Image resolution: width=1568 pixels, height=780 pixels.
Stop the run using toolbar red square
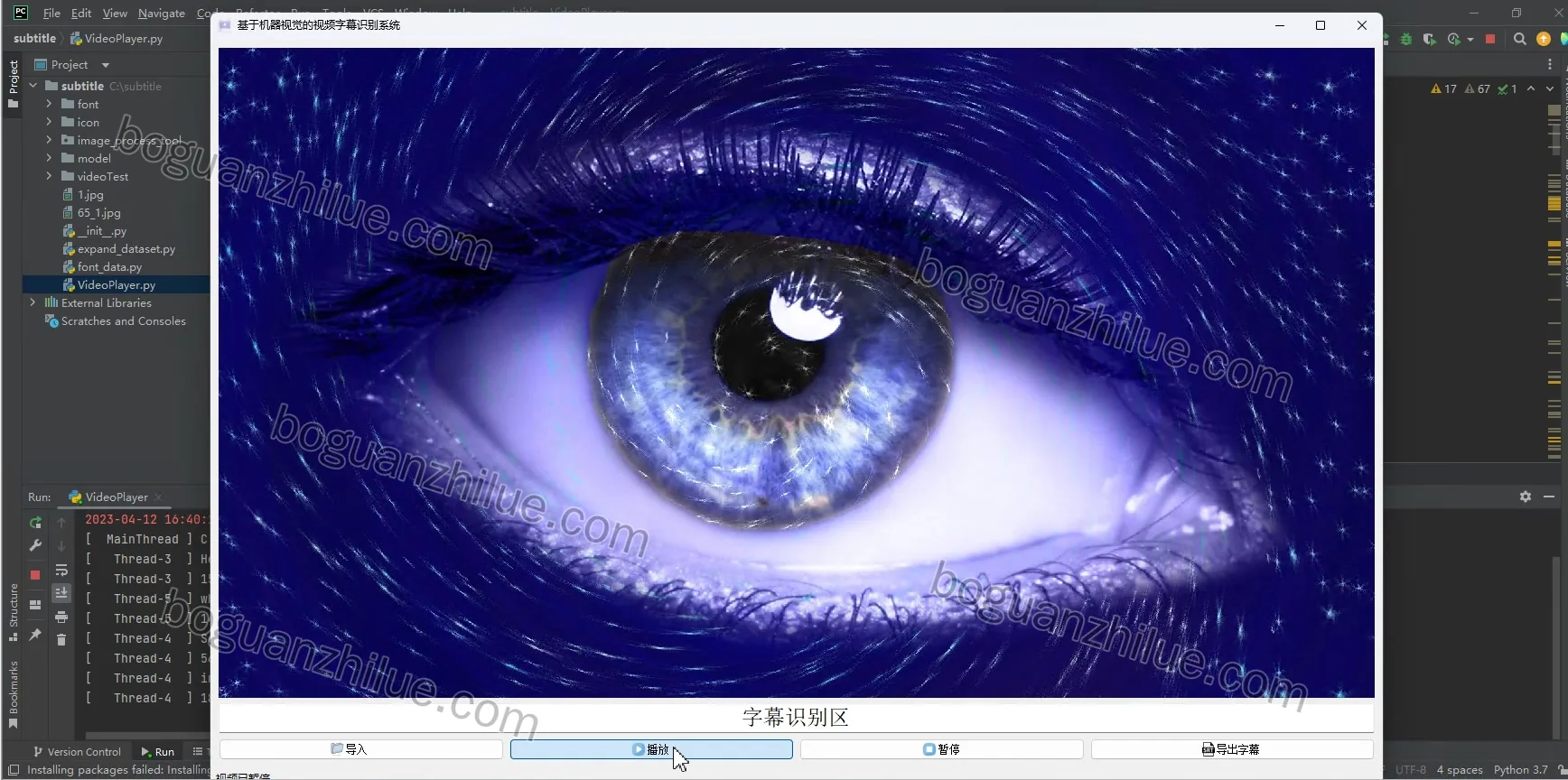[x=1490, y=39]
